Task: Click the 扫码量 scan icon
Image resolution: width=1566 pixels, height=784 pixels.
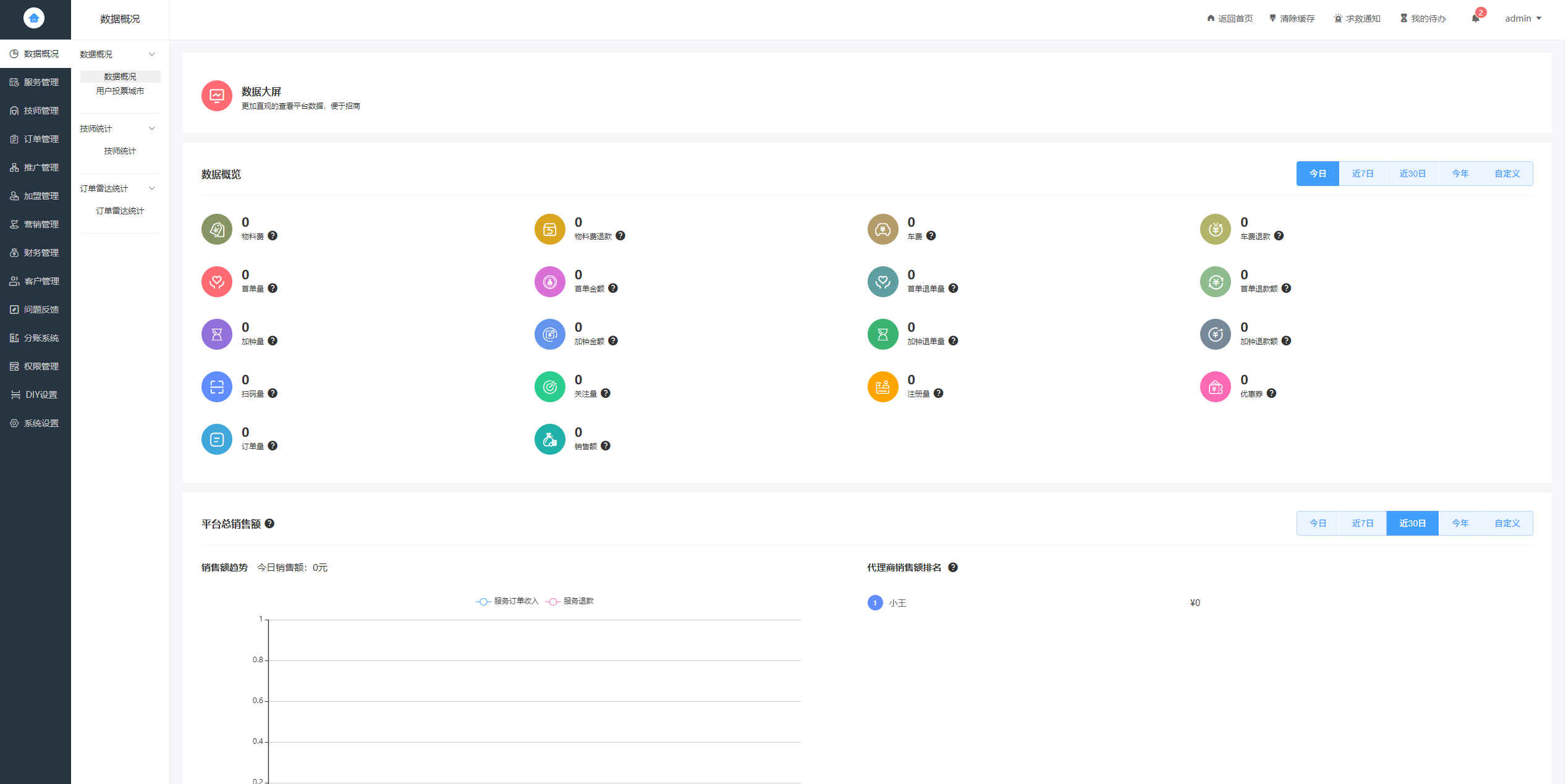Action: click(x=216, y=387)
